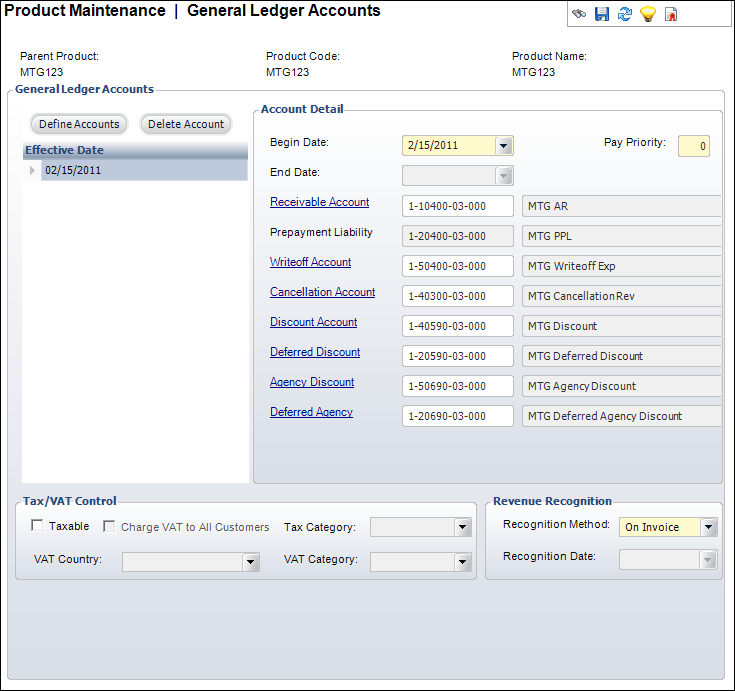Image resolution: width=735 pixels, height=691 pixels.
Task: Expand the VAT Country dropdown
Action: click(250, 562)
